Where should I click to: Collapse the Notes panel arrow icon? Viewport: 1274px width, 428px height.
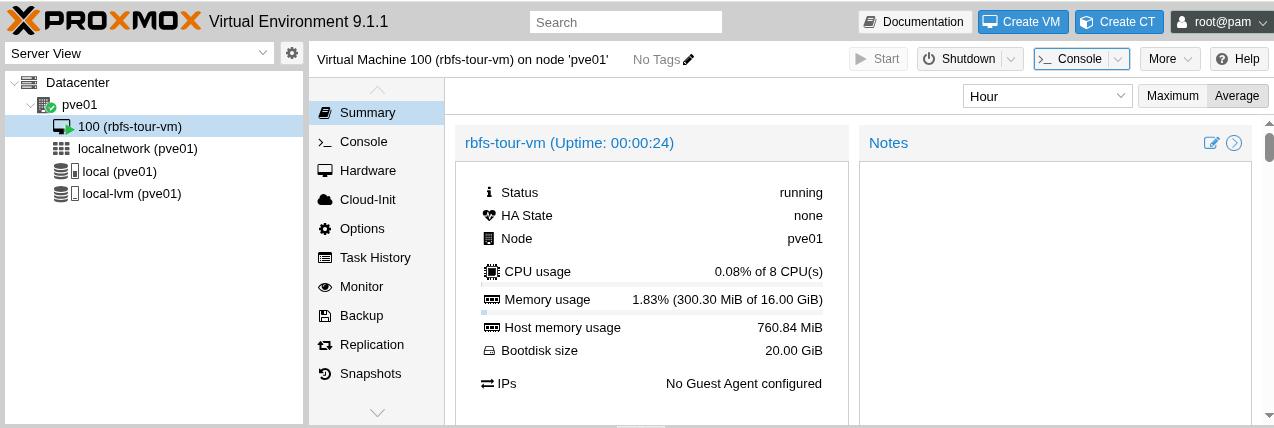[x=1234, y=143]
